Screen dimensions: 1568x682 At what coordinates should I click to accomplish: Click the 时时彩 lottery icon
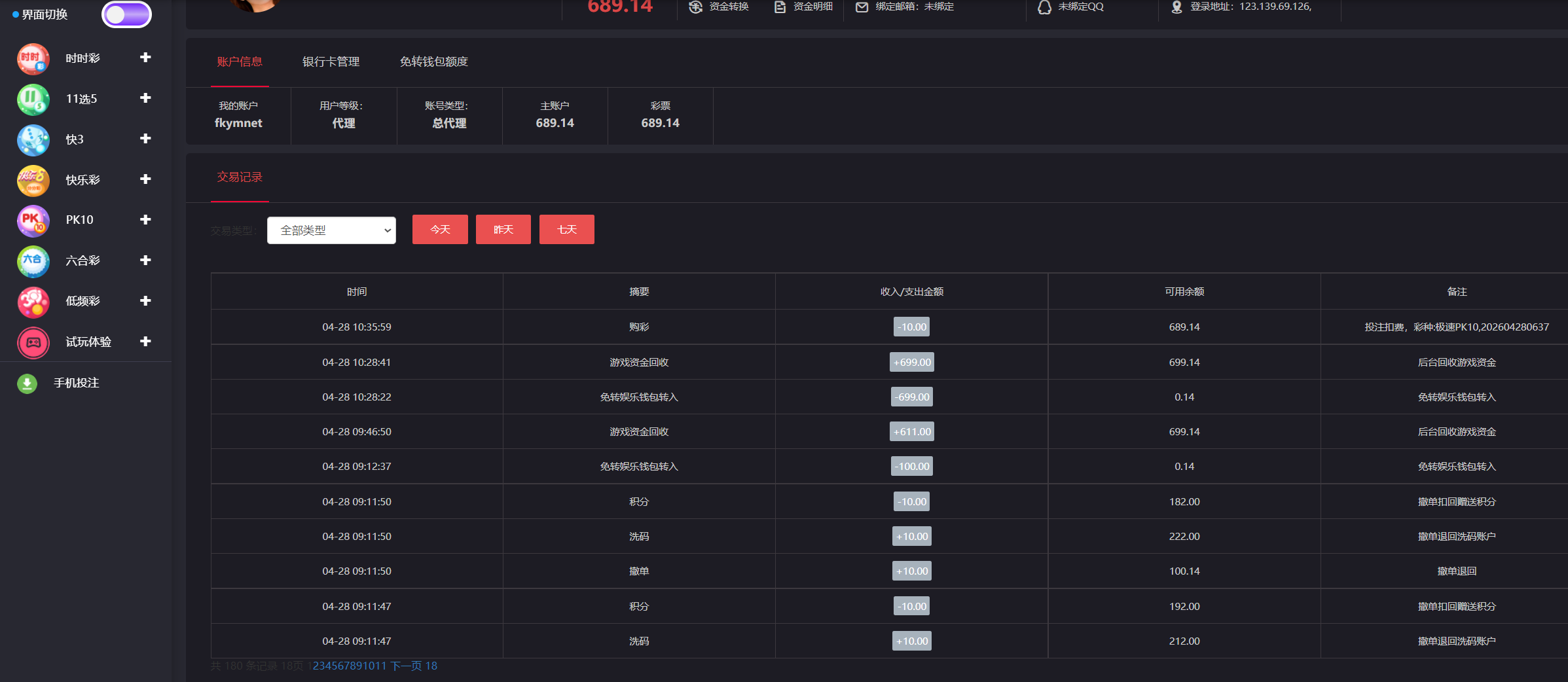coord(33,59)
